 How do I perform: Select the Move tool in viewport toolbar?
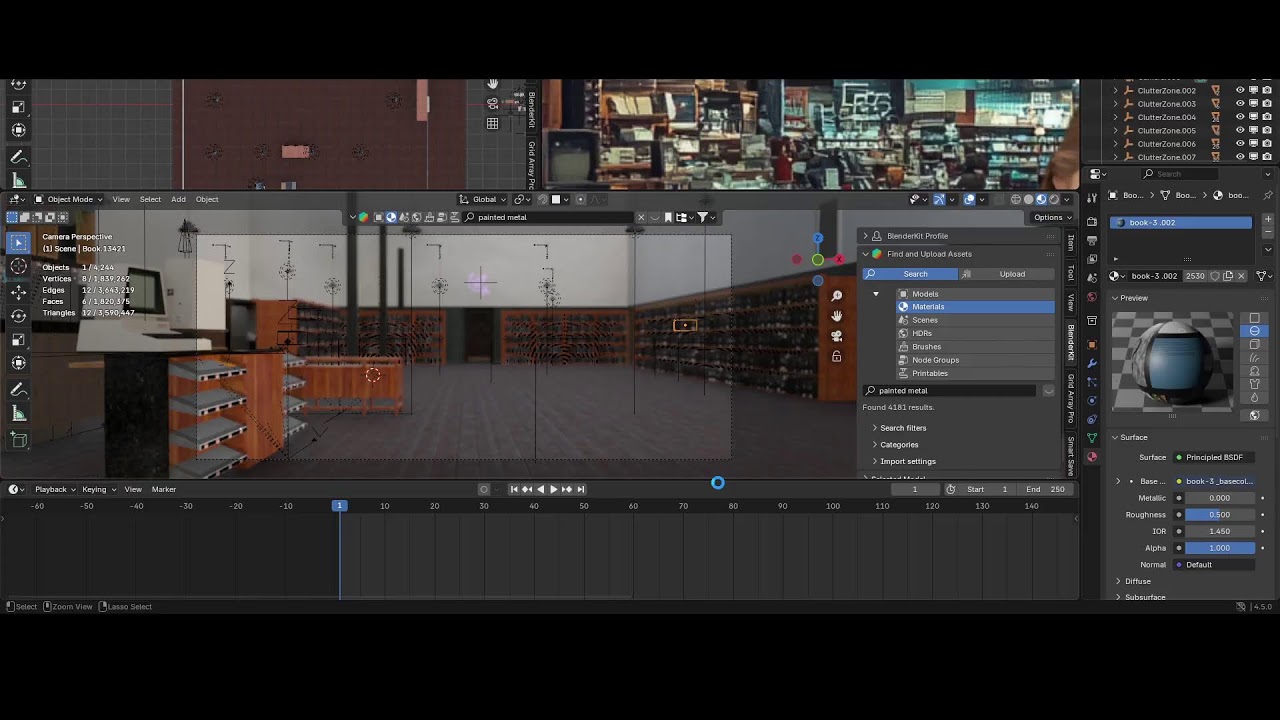(19, 291)
